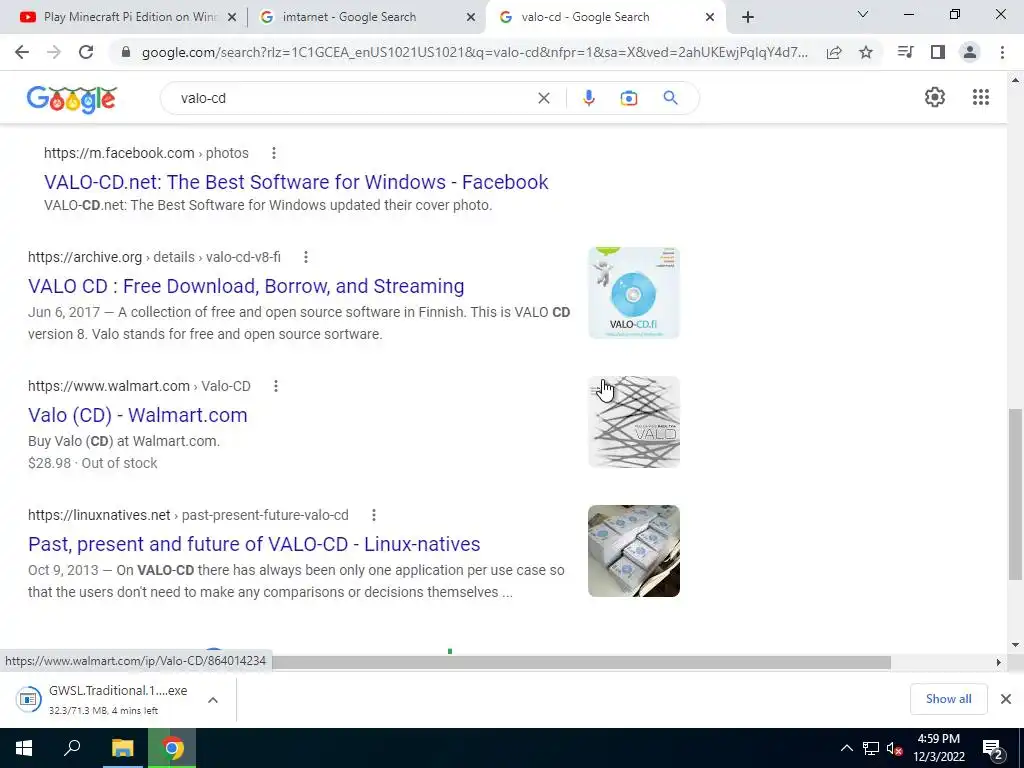Image resolution: width=1024 pixels, height=768 pixels.
Task: Expand options for GWSL download item
Action: (212, 699)
